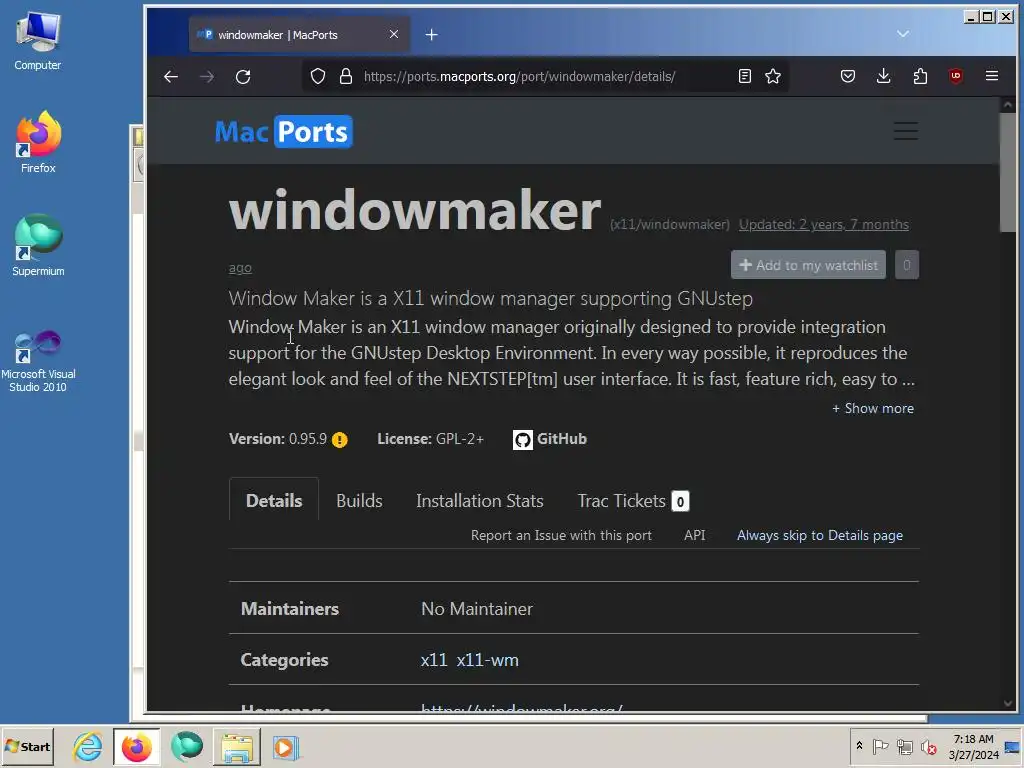Viewport: 1024px width, 768px height.
Task: Select the Firefox desktop shortcut
Action: coord(38,142)
